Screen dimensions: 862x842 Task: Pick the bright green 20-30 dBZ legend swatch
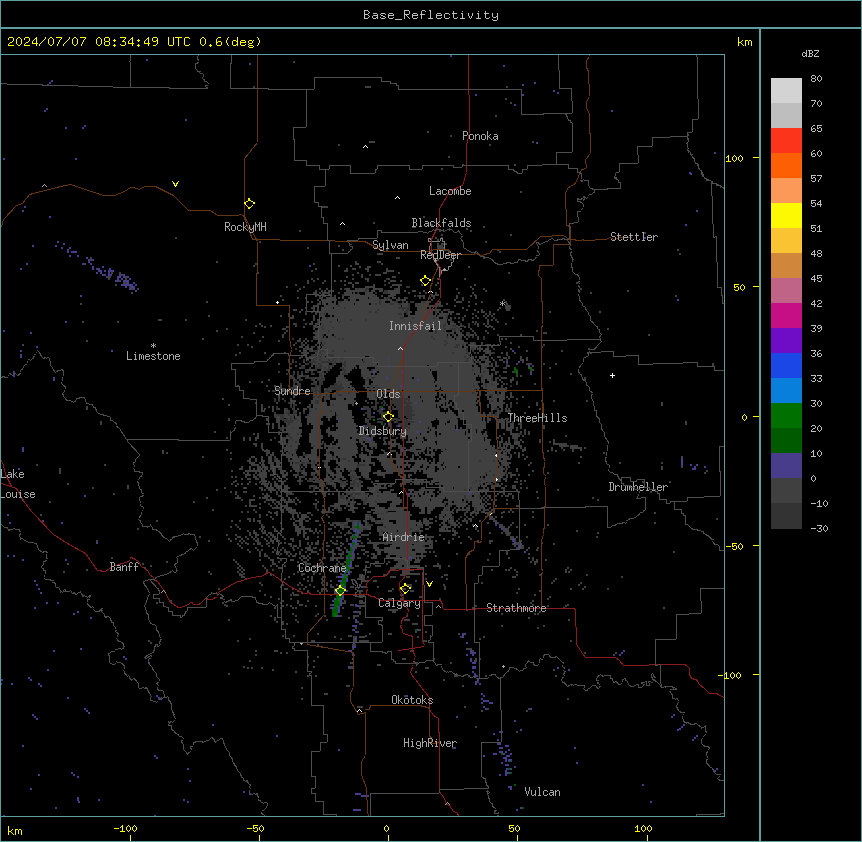[786, 416]
